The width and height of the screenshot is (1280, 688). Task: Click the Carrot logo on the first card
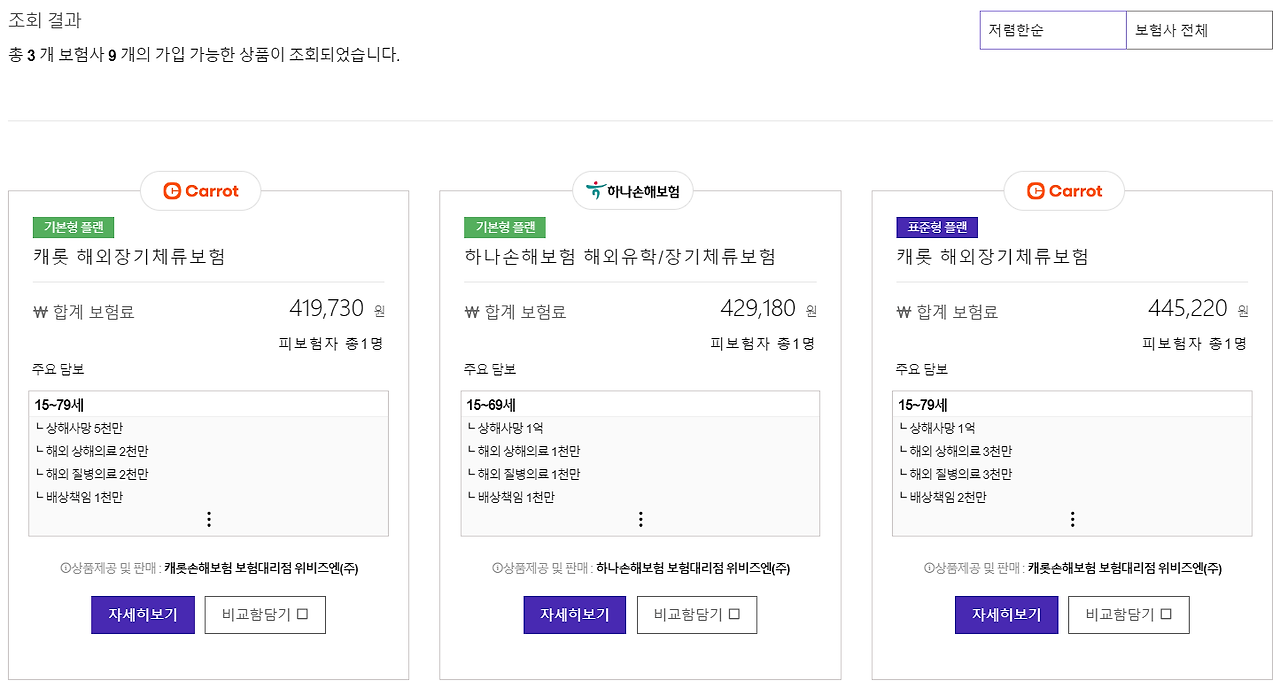[200, 190]
